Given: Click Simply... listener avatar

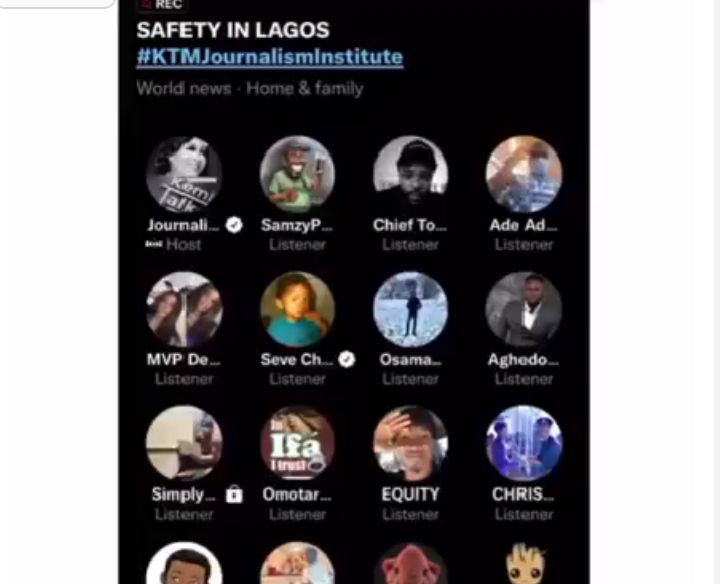Looking at the screenshot, I should 184,444.
